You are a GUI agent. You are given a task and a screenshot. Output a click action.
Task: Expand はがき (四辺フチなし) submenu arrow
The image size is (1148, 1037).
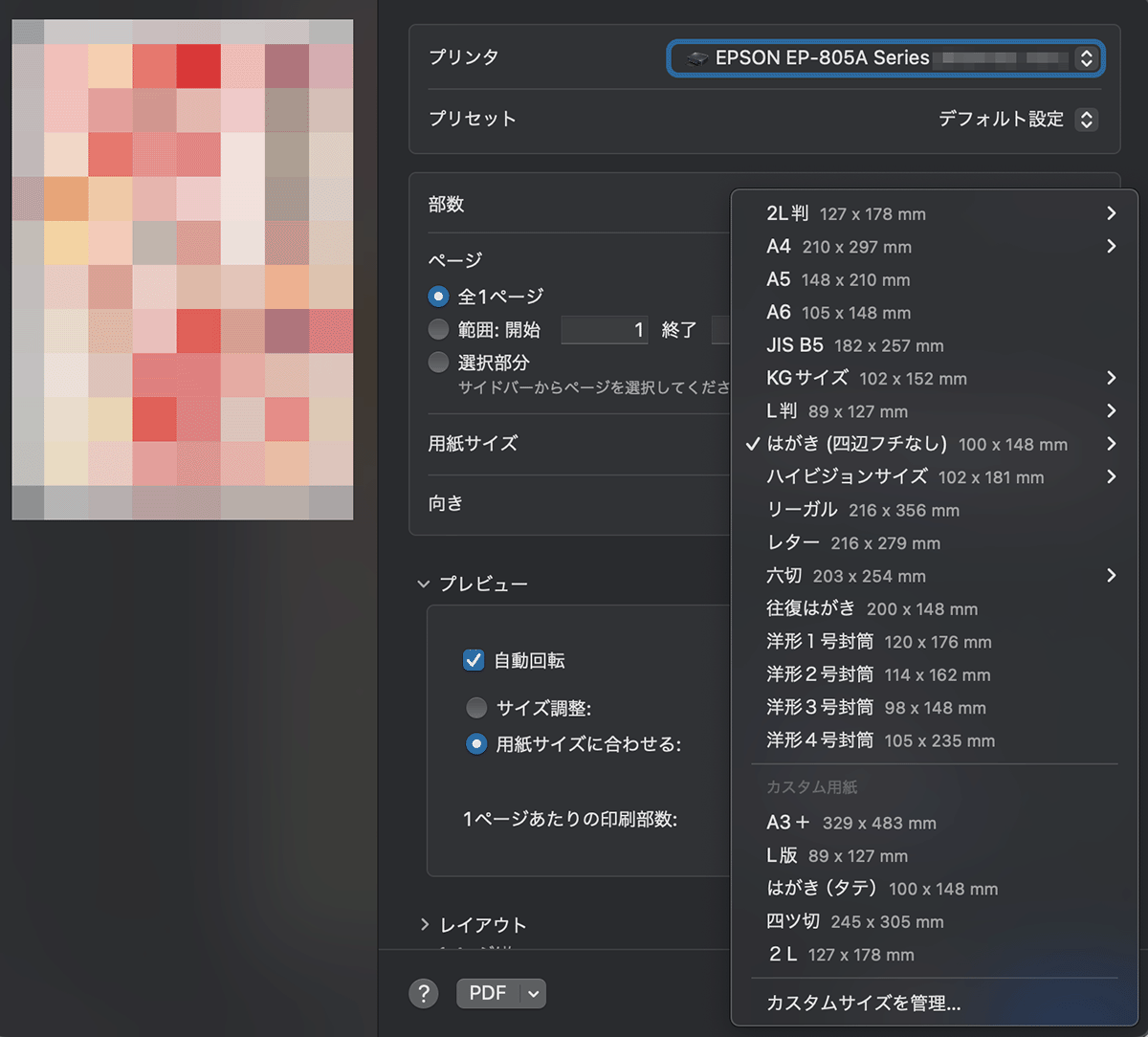click(1111, 444)
